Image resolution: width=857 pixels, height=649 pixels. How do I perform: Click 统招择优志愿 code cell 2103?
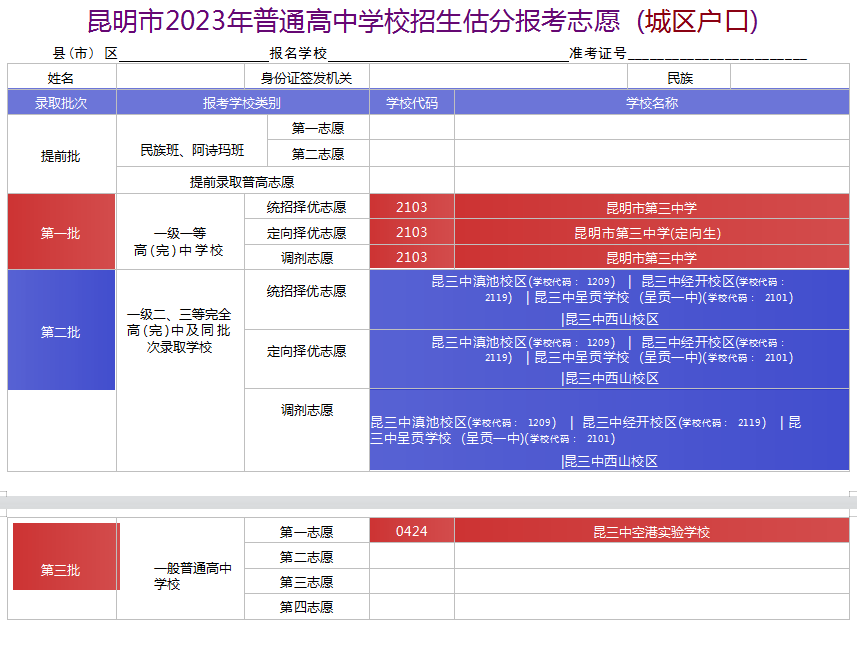[412, 207]
